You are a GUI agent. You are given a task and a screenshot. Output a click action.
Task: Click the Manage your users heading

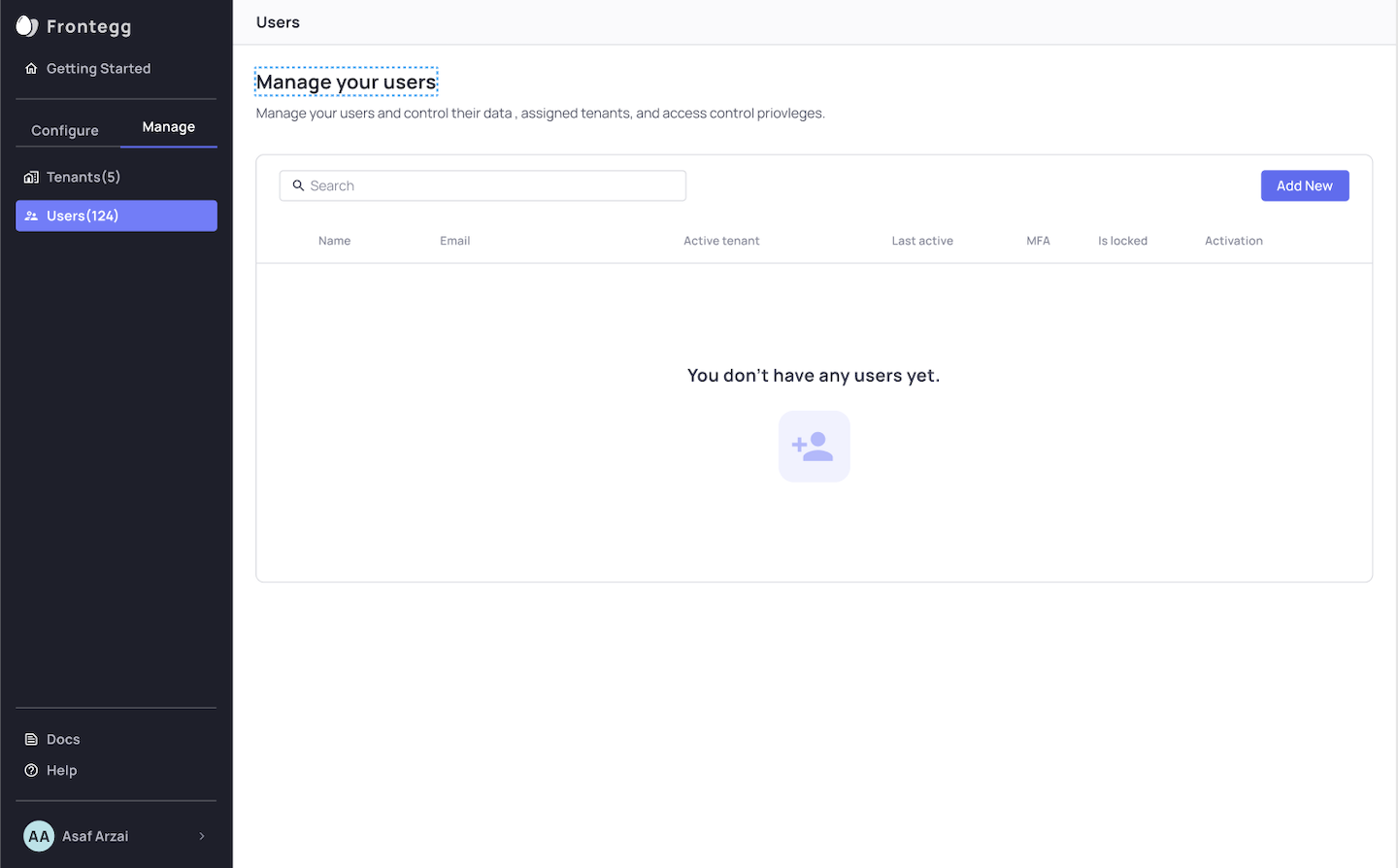point(347,82)
